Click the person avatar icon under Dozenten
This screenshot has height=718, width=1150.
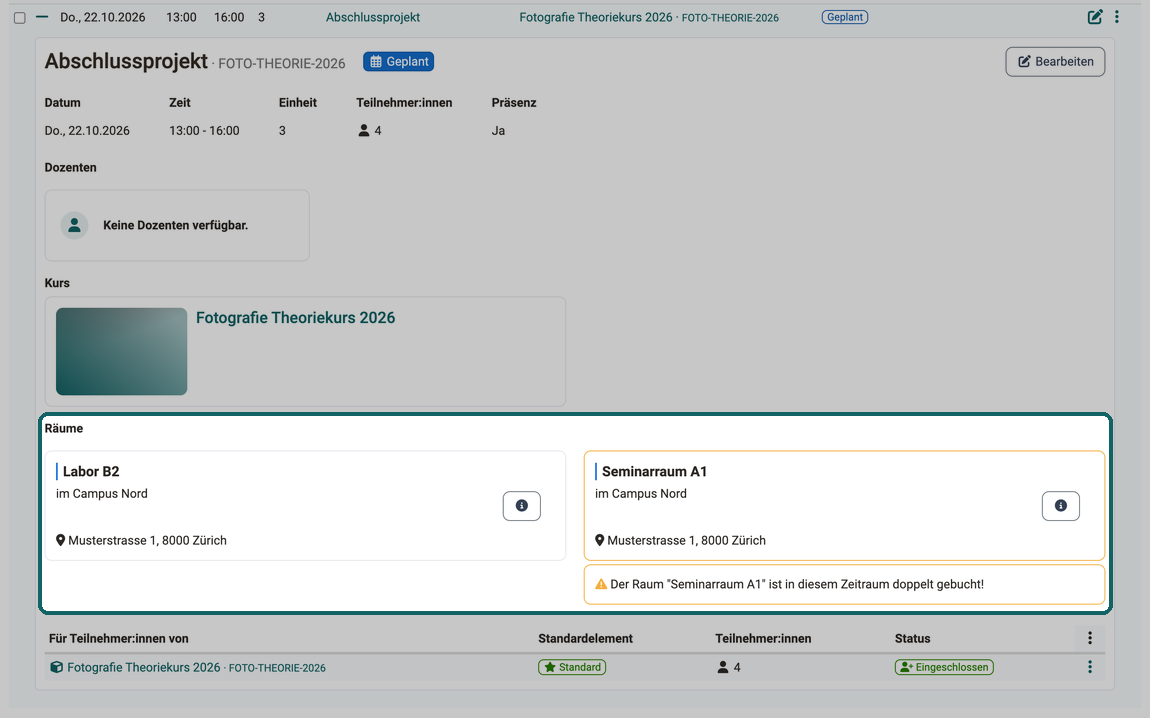tap(74, 225)
